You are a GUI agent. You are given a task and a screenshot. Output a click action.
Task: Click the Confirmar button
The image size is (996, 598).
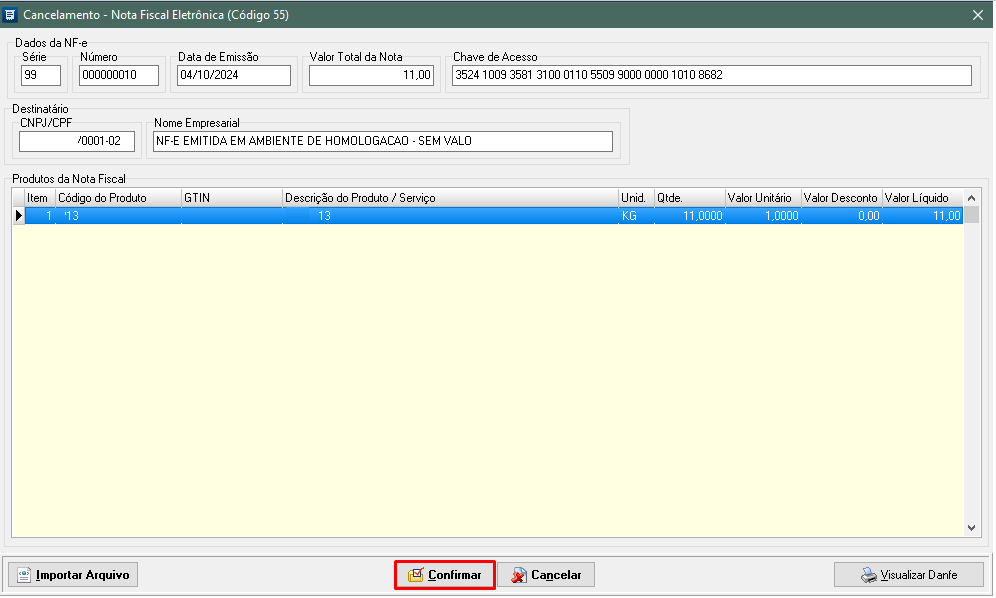(x=445, y=575)
